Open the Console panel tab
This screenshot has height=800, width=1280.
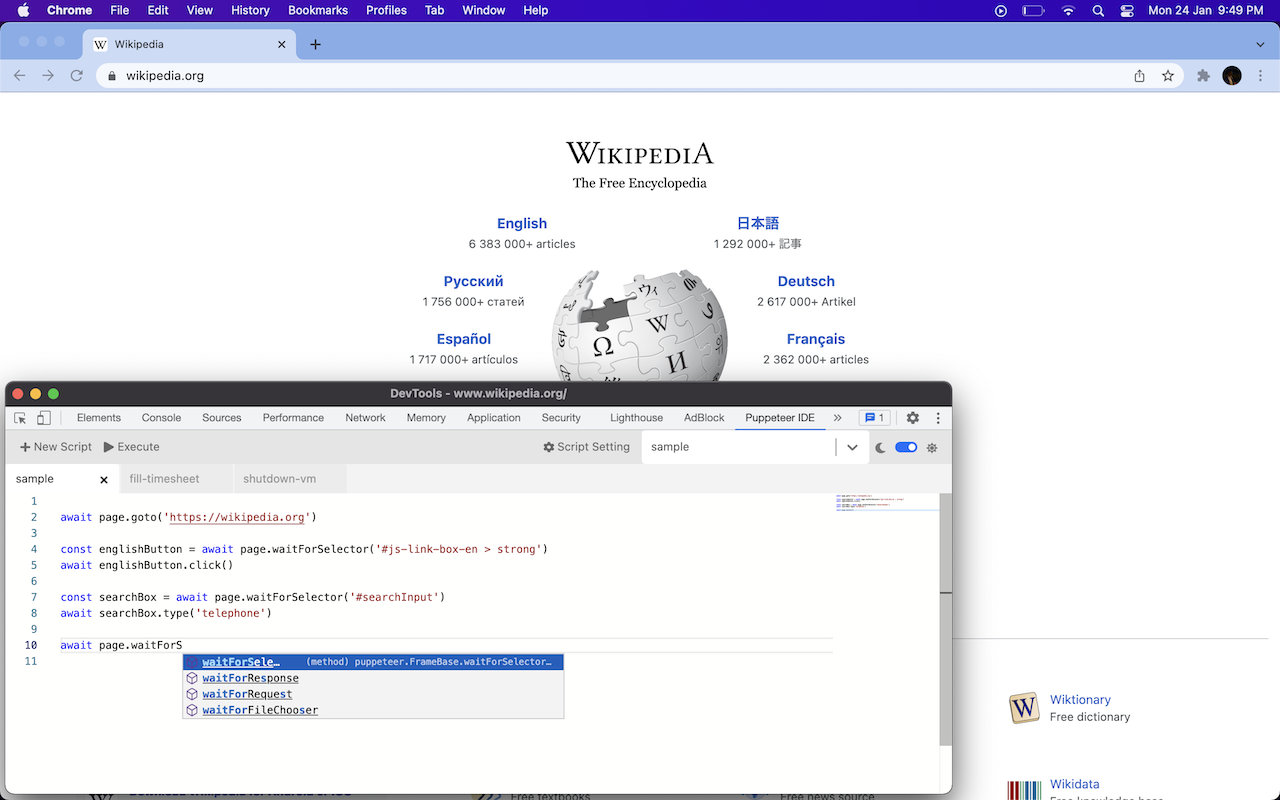point(161,418)
